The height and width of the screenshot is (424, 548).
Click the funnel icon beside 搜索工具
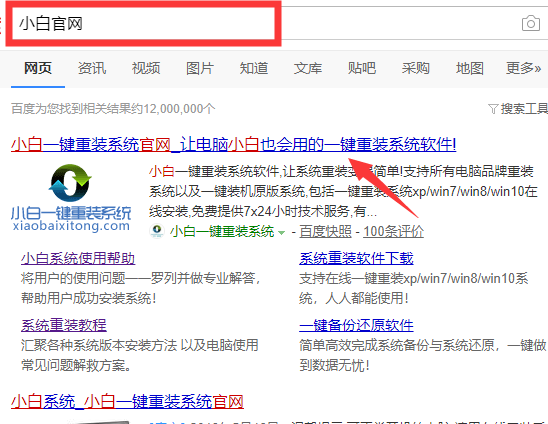493,109
